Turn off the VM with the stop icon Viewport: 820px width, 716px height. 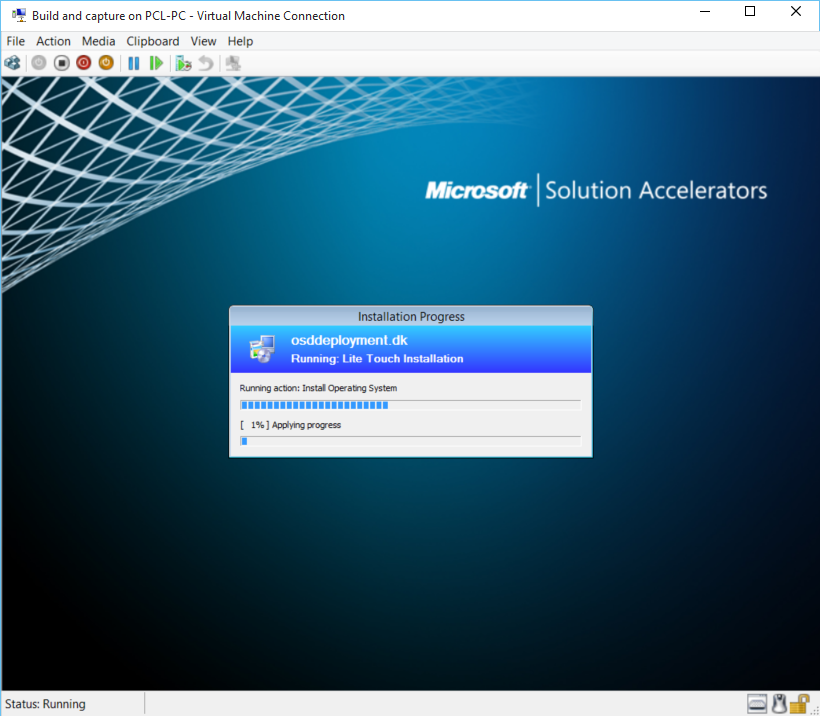coord(61,63)
